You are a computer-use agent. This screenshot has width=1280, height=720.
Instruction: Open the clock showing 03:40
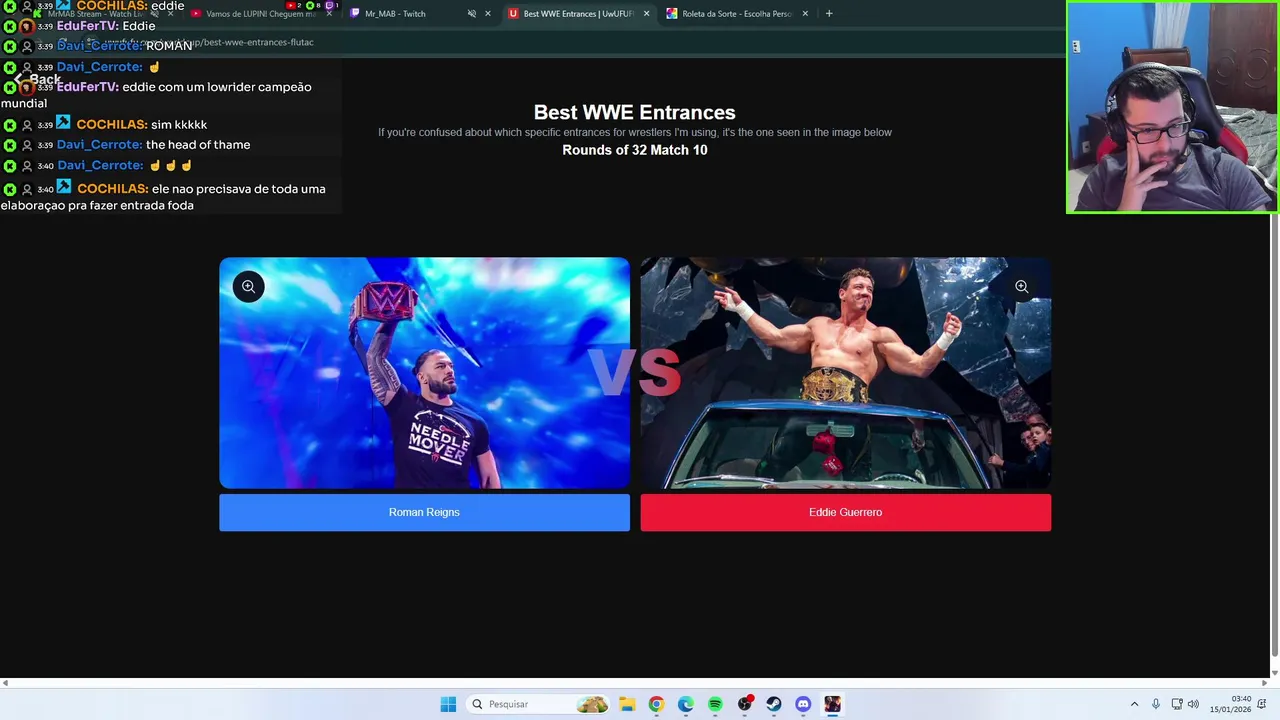[1231, 704]
